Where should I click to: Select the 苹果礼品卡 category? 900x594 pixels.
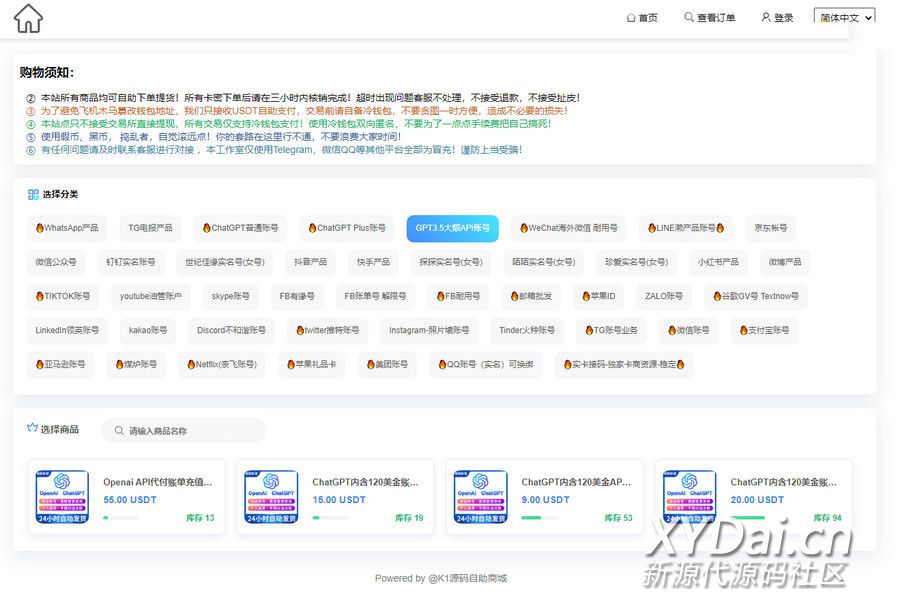[311, 365]
